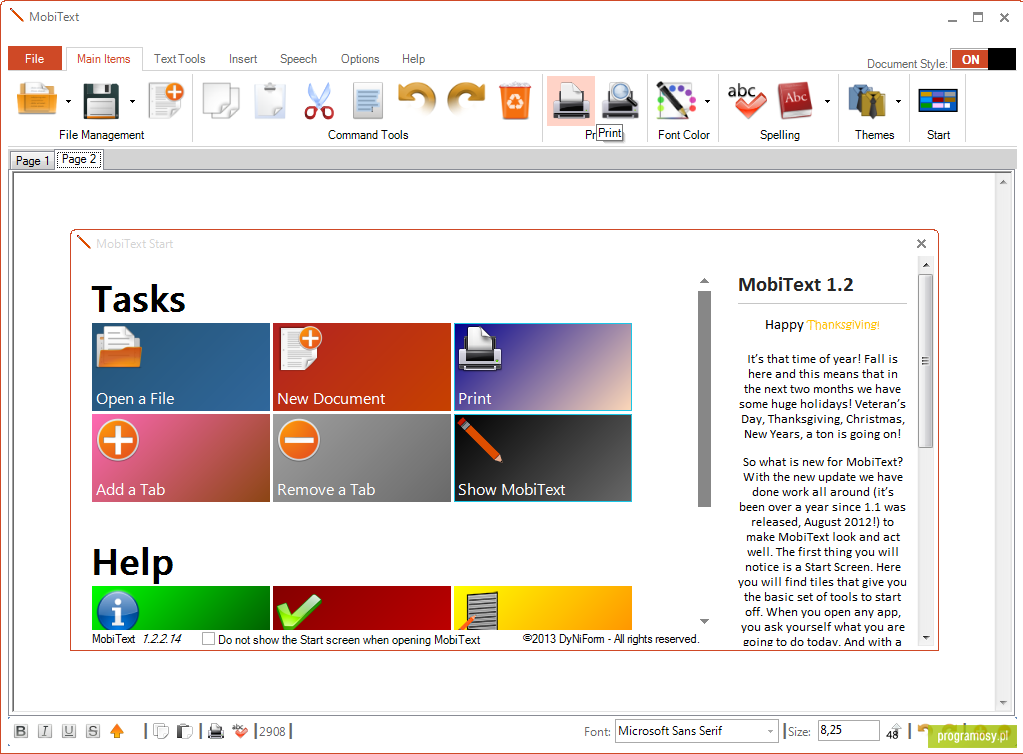Click the Select All document icon
1023x754 pixels.
pos(368,100)
